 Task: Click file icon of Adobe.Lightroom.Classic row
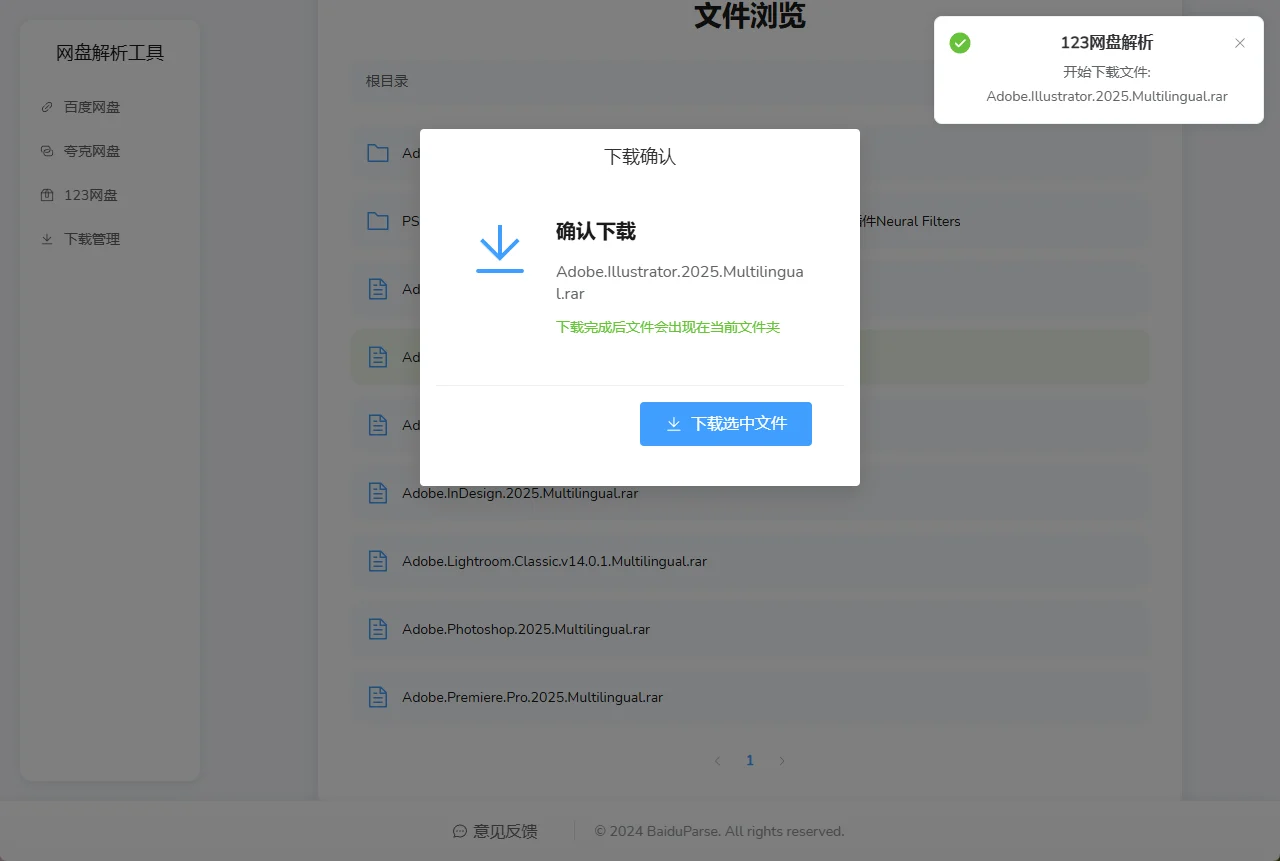click(378, 561)
